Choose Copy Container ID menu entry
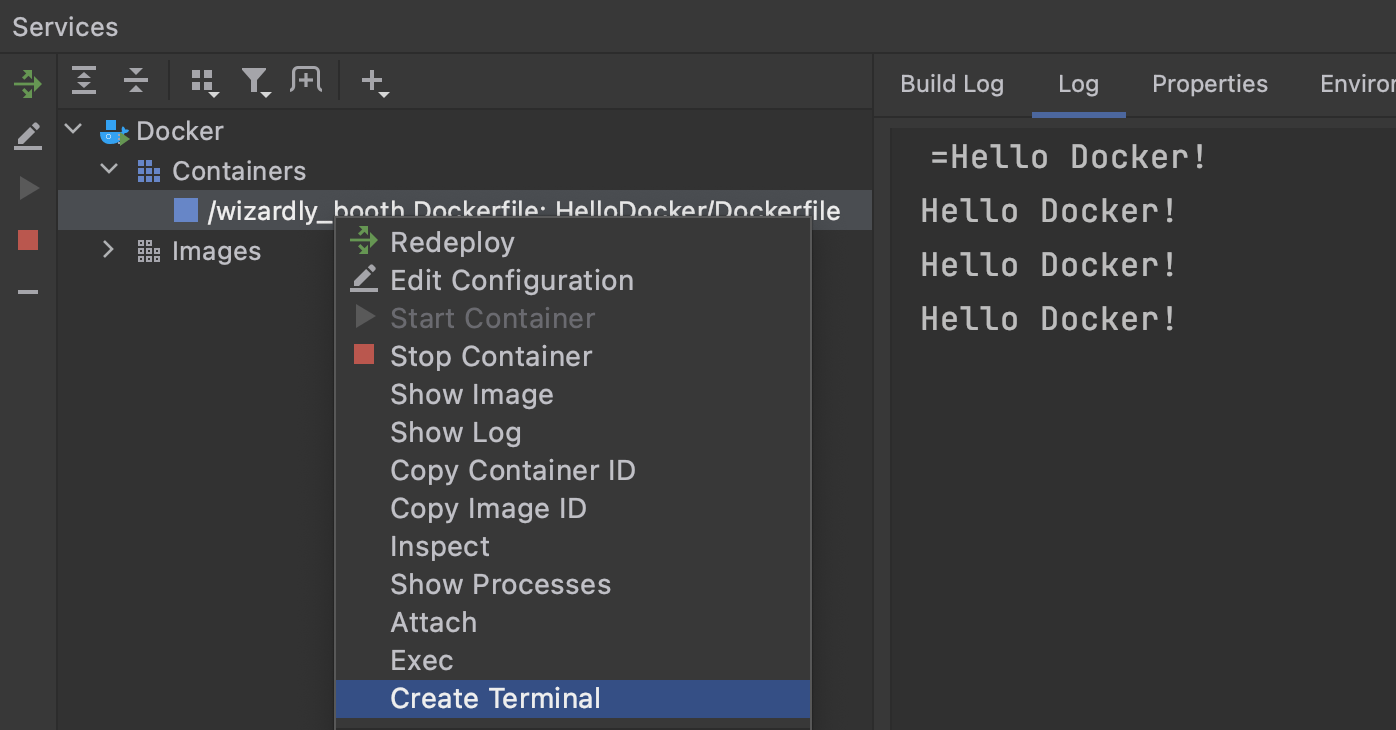1396x730 pixels. (512, 470)
